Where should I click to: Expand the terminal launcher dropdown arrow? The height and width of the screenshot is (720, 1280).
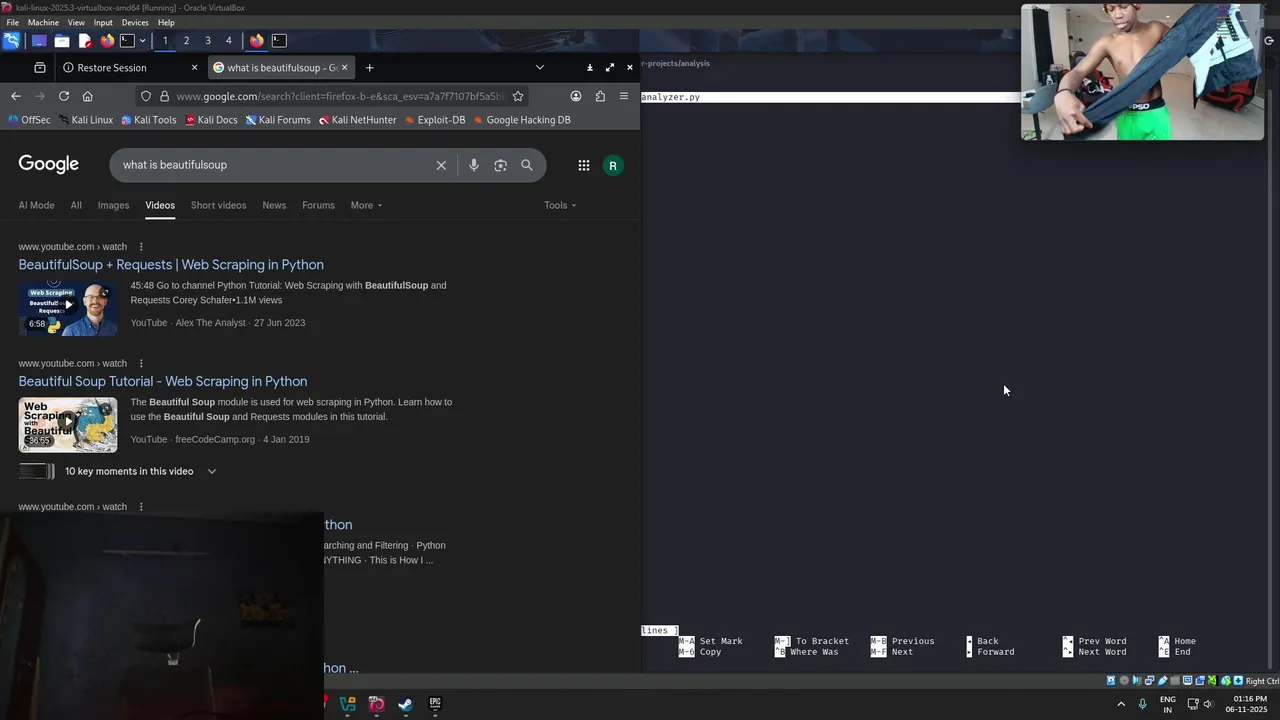[x=142, y=41]
